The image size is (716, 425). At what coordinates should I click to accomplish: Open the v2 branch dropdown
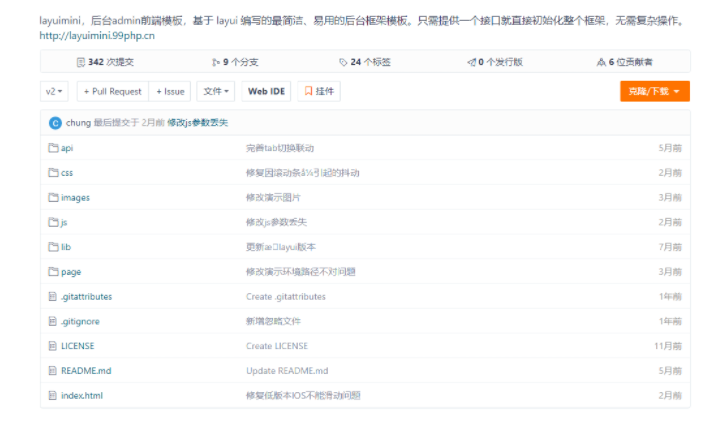point(54,91)
